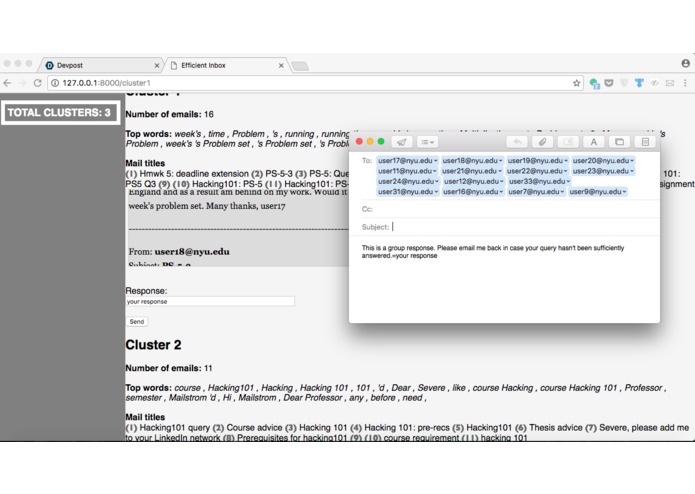Click the 'Course advice' mail title

coord(254,428)
